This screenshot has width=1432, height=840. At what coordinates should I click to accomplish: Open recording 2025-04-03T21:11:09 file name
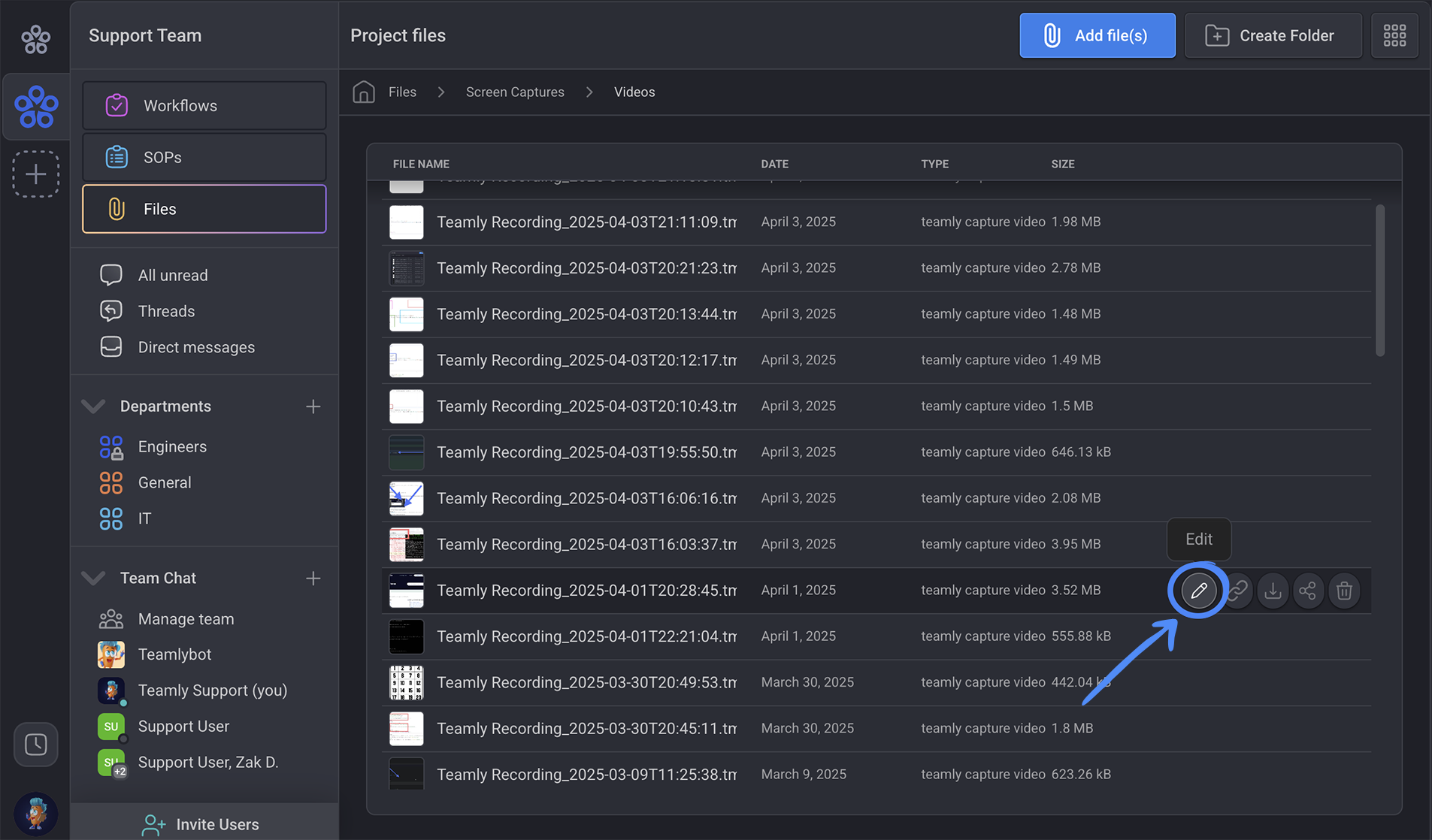586,222
